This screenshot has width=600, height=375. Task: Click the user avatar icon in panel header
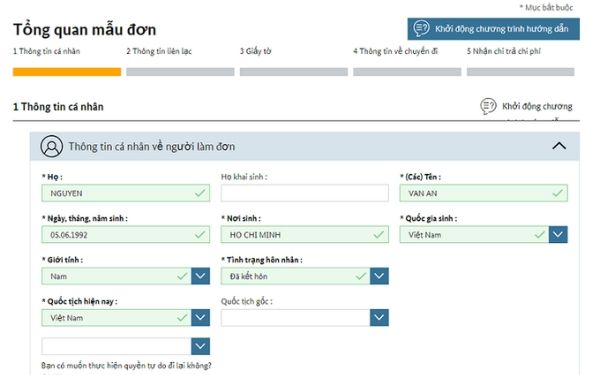click(52, 146)
